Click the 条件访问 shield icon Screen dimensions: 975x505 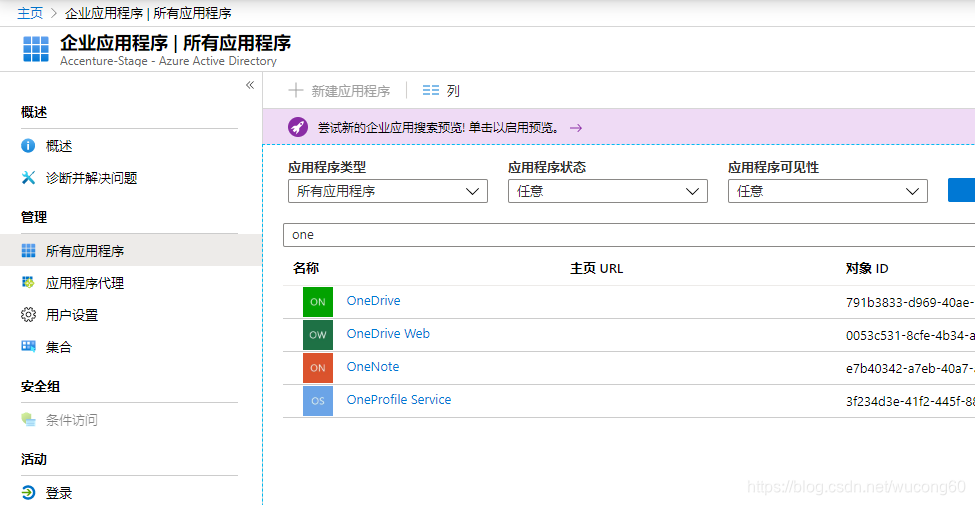click(x=28, y=420)
